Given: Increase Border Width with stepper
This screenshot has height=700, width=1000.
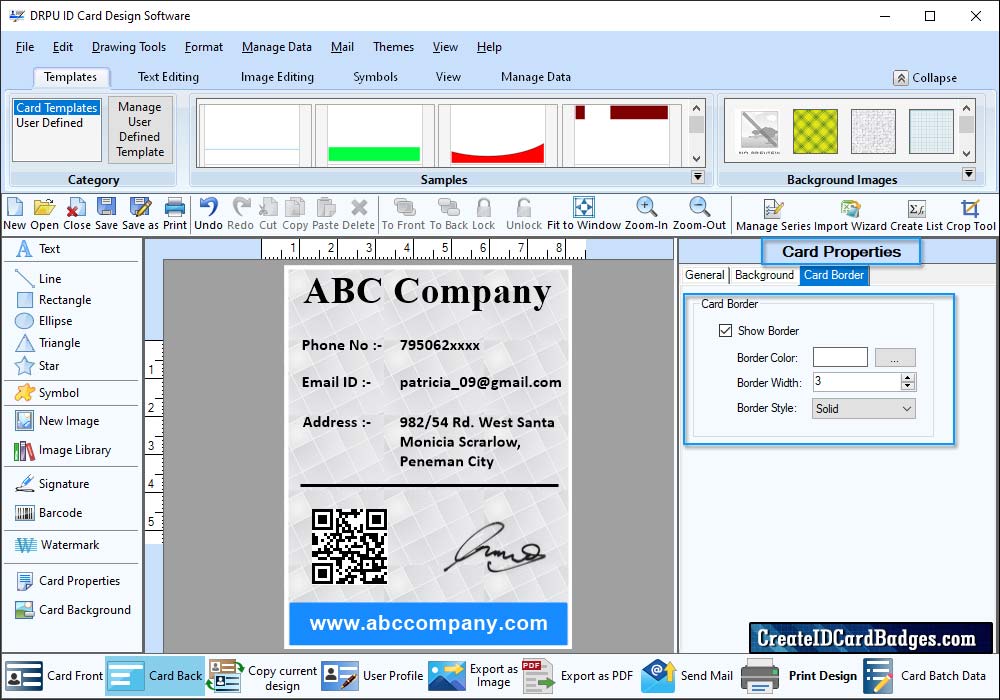Looking at the screenshot, I should pyautogui.click(x=908, y=377).
